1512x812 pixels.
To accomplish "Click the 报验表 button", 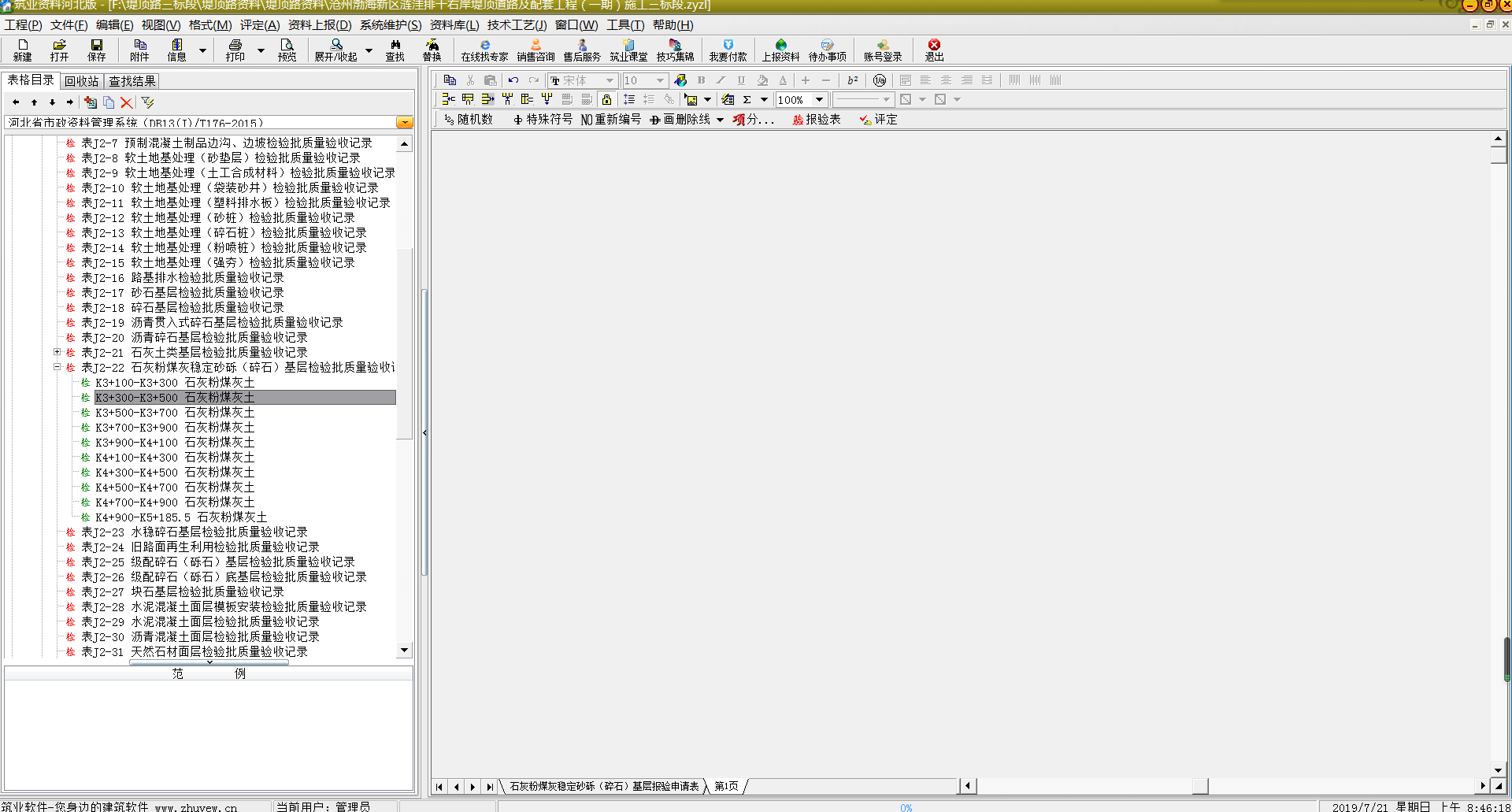I will (x=817, y=120).
